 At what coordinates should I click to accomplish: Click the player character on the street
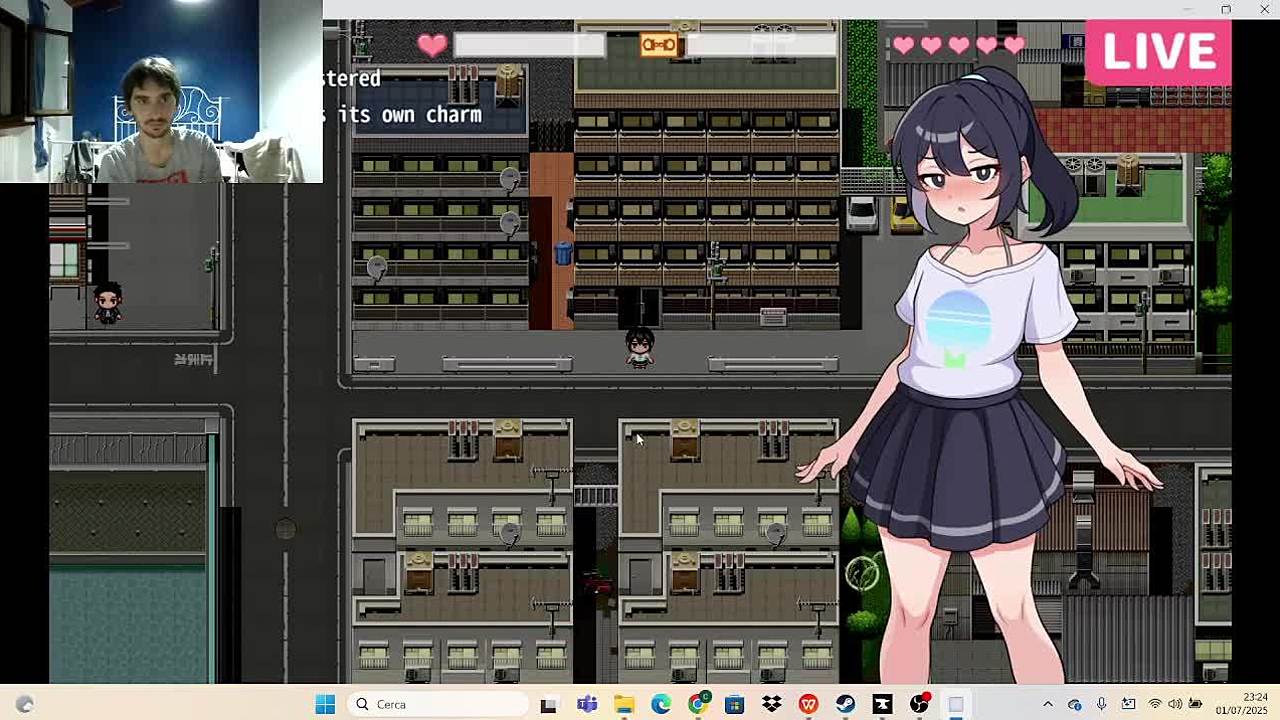click(639, 348)
